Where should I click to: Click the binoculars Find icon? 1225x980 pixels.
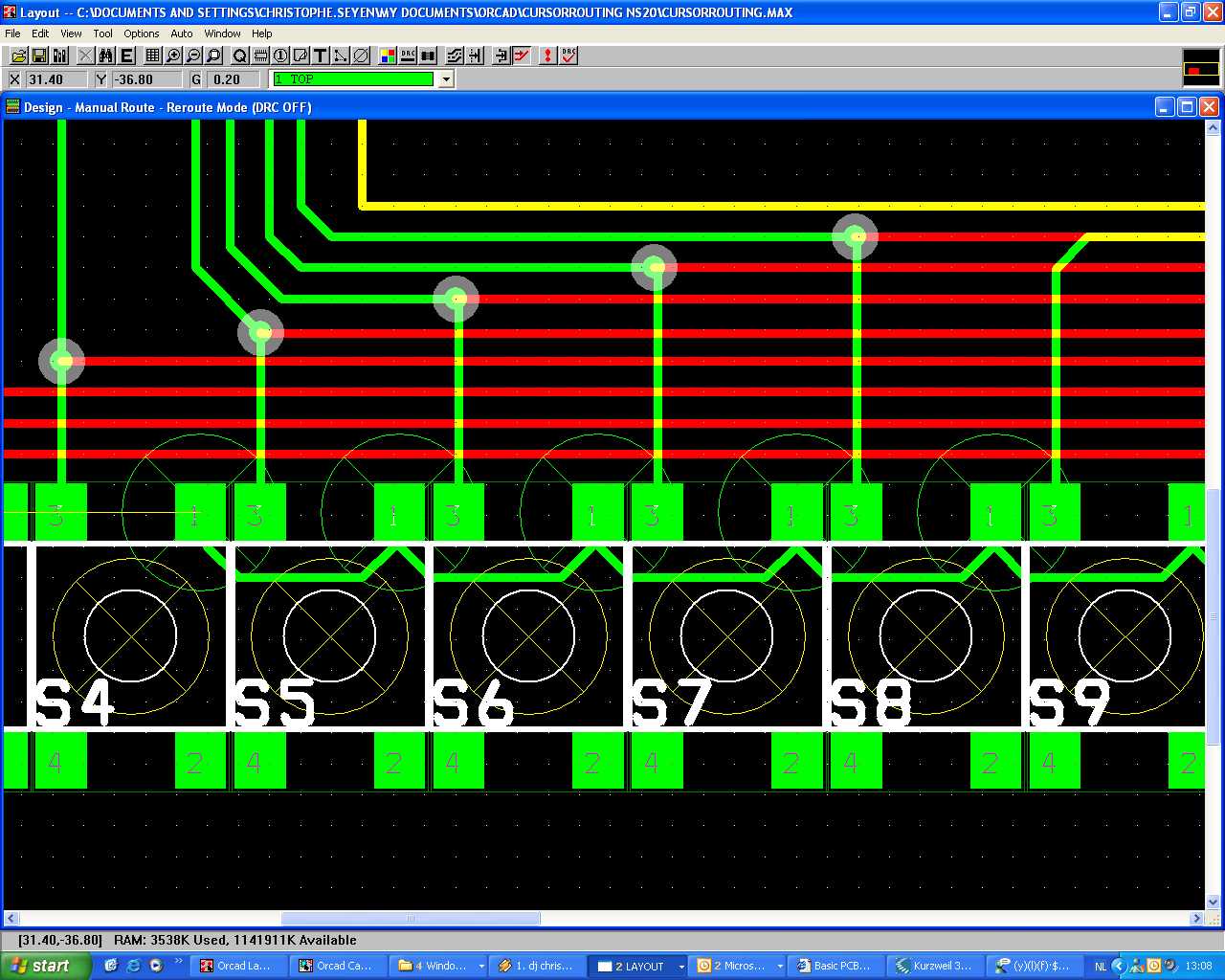click(x=106, y=56)
